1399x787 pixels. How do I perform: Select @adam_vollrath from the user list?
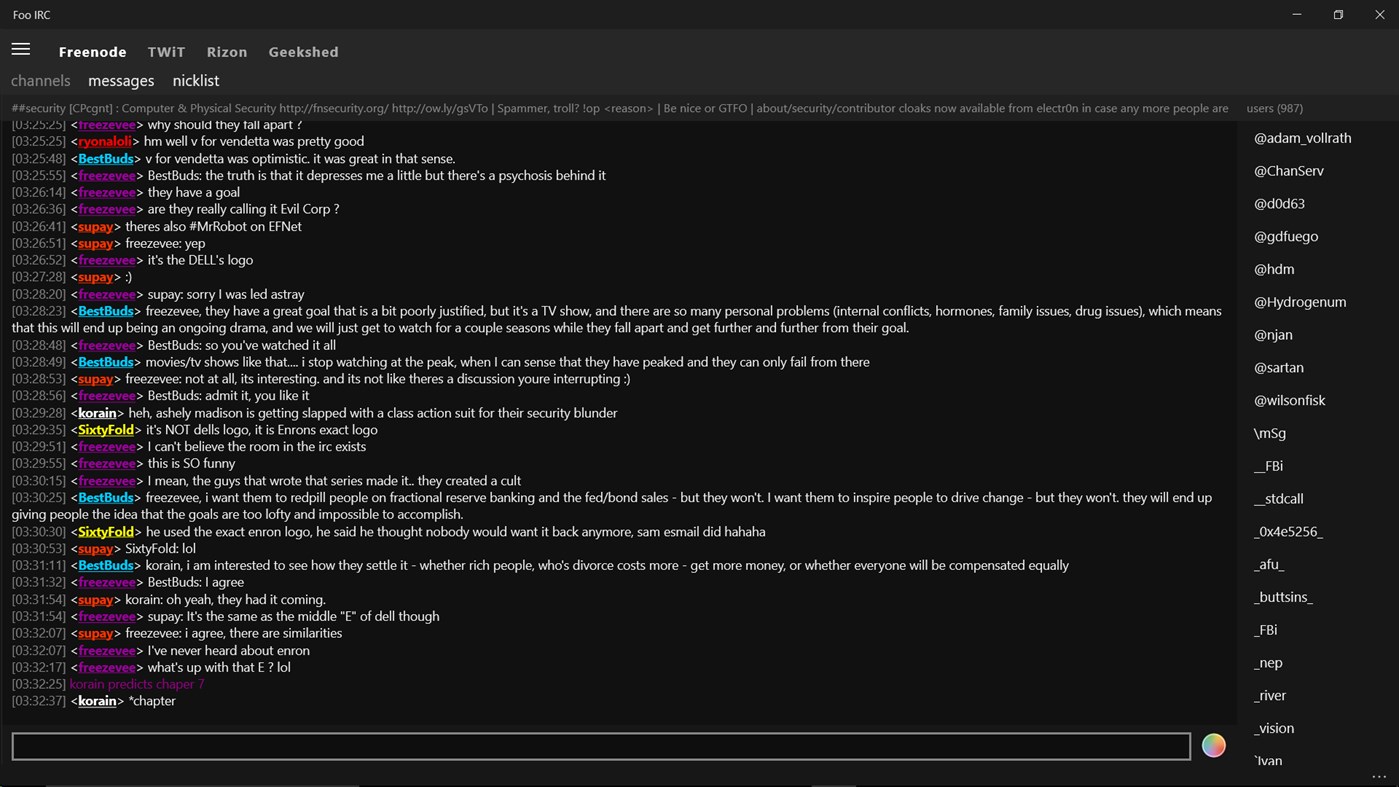[1302, 137]
